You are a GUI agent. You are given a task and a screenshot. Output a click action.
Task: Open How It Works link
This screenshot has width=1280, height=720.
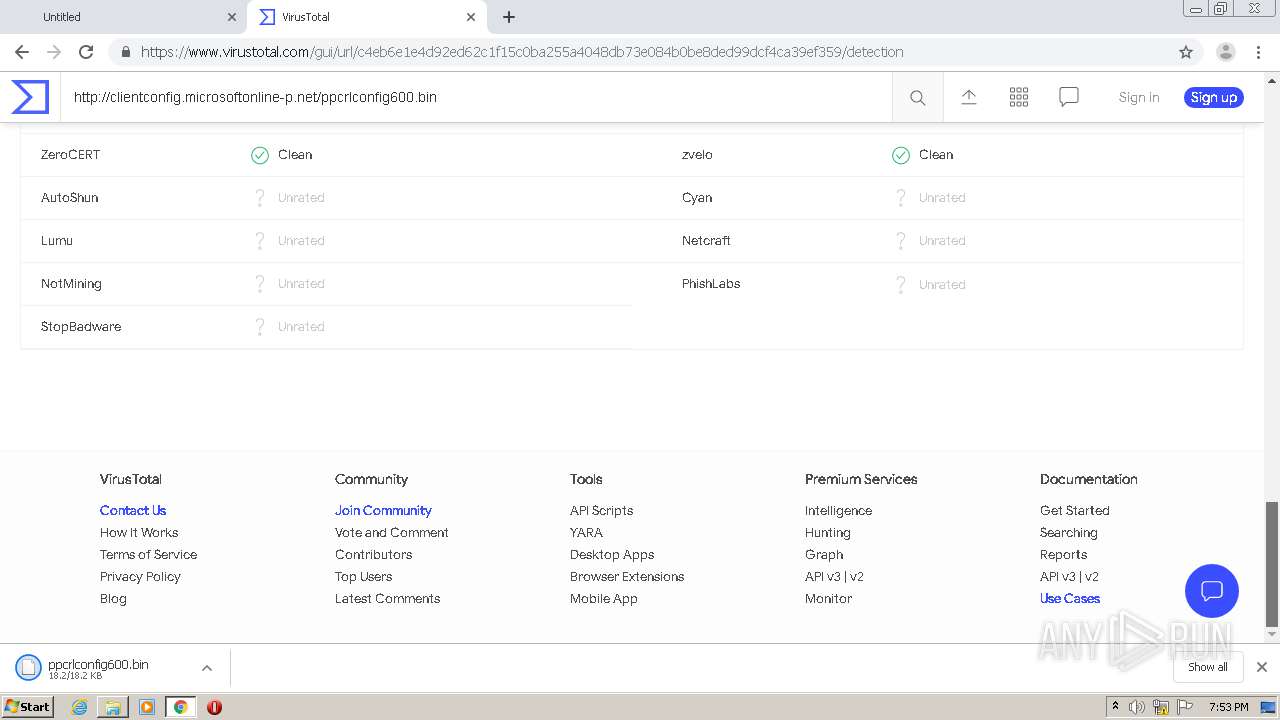point(139,532)
